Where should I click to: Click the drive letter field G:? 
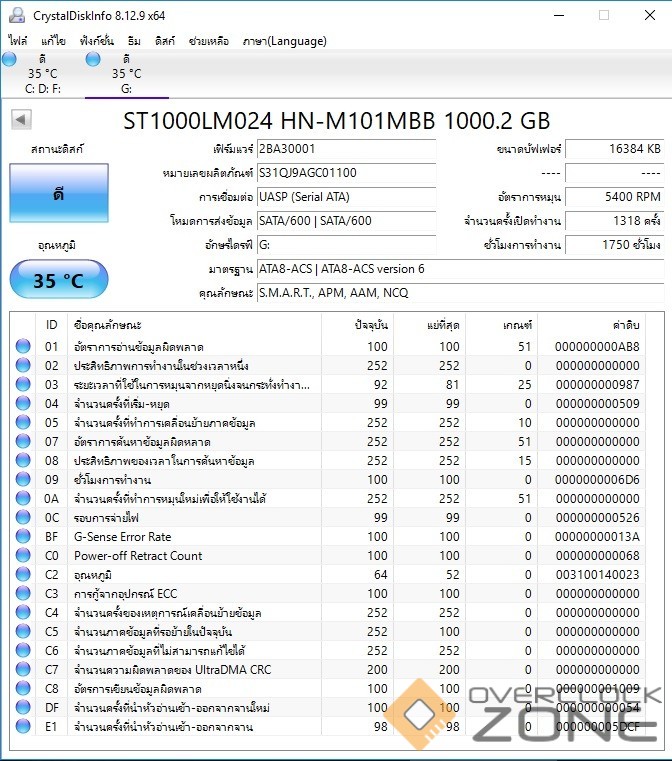pyautogui.click(x=346, y=245)
